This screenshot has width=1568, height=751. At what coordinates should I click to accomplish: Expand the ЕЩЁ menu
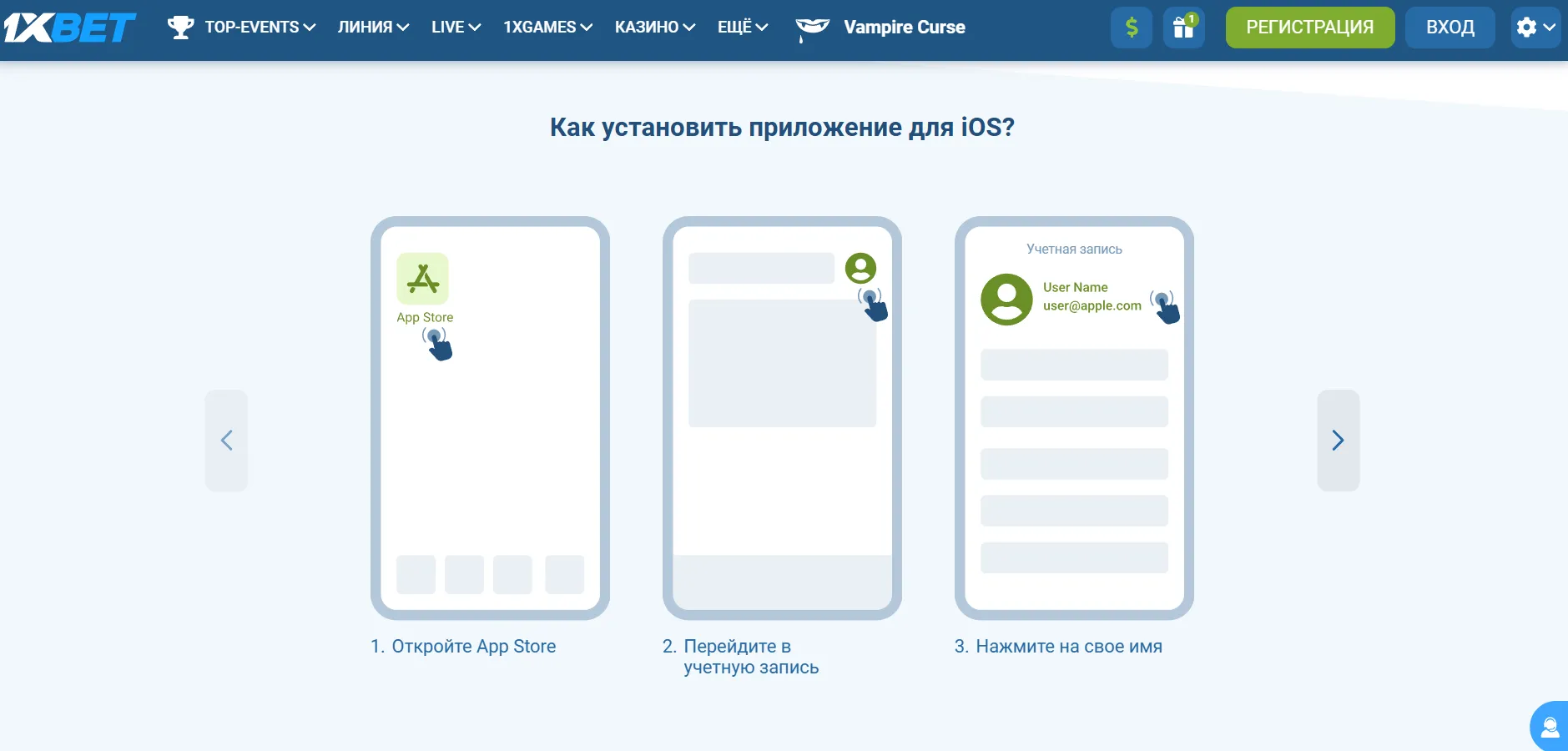coord(742,28)
